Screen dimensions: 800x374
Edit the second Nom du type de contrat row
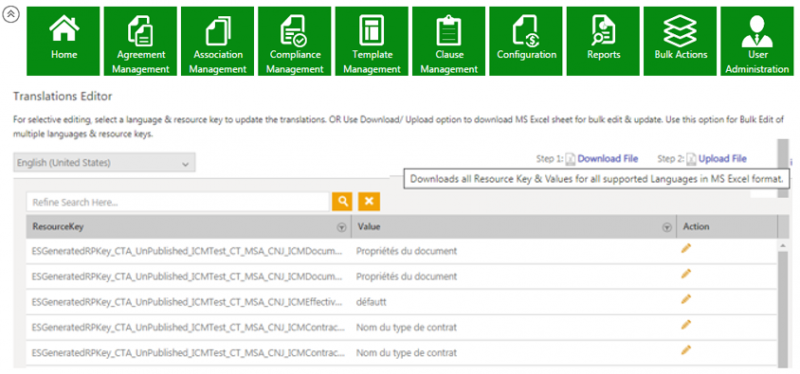click(686, 350)
